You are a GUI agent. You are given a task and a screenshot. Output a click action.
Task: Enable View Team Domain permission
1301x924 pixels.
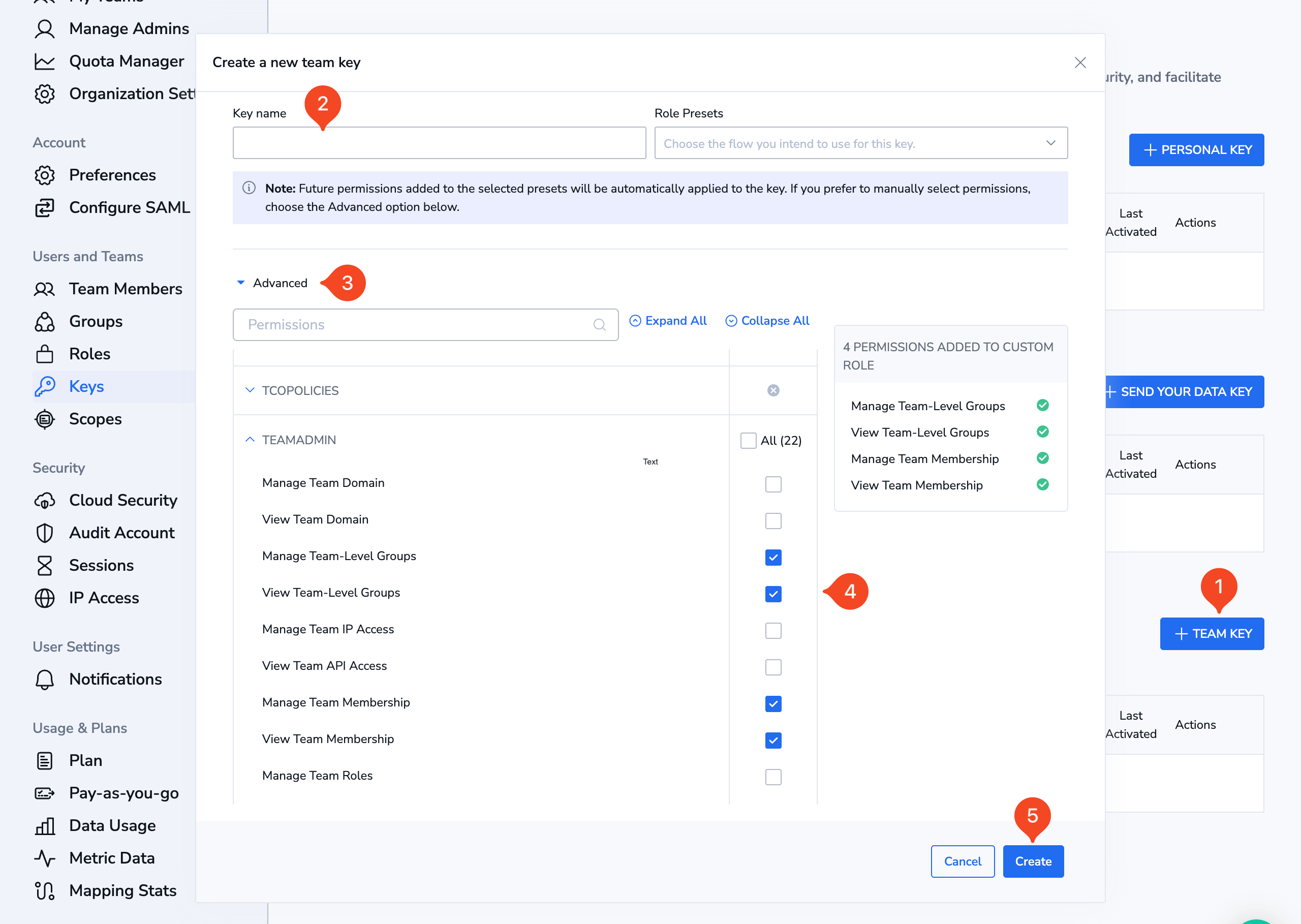point(773,520)
